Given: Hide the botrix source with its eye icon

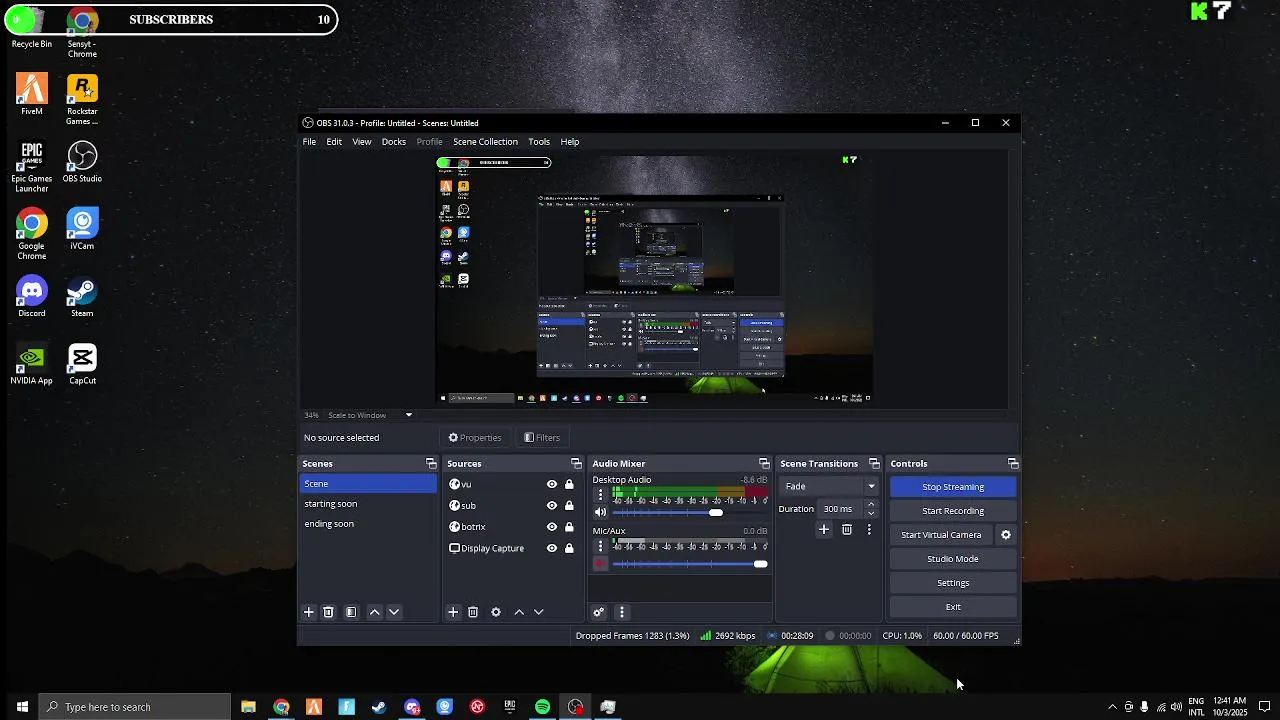Looking at the screenshot, I should pyautogui.click(x=551, y=527).
